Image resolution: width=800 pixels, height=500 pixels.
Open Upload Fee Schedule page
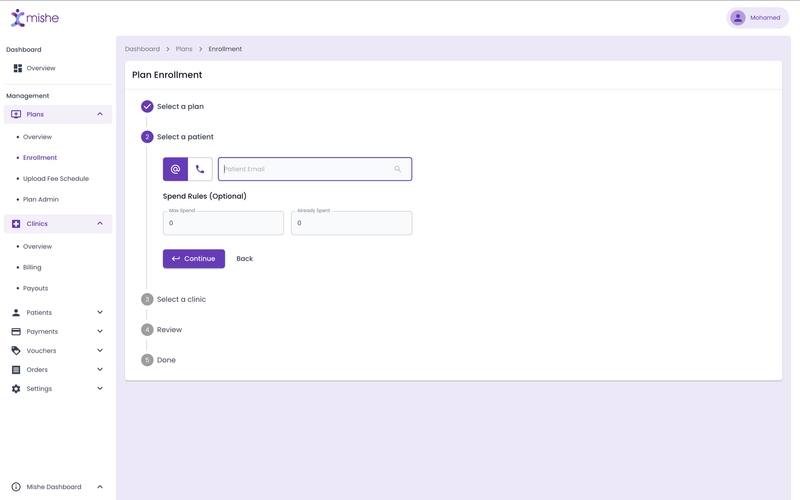click(x=56, y=179)
